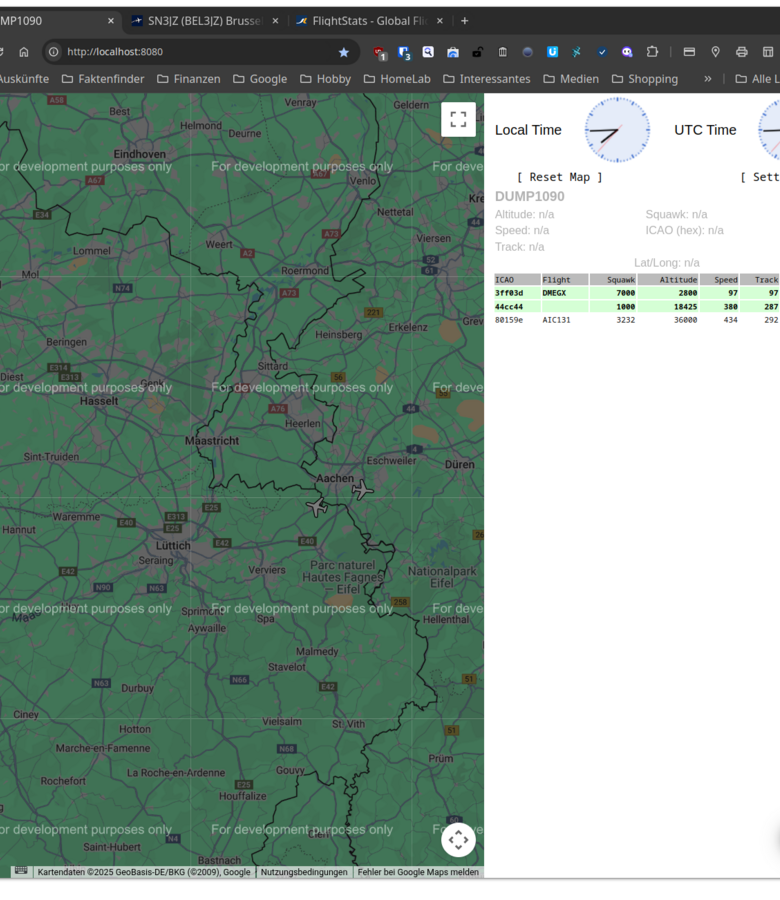Click the Reset Map button

tap(560, 177)
